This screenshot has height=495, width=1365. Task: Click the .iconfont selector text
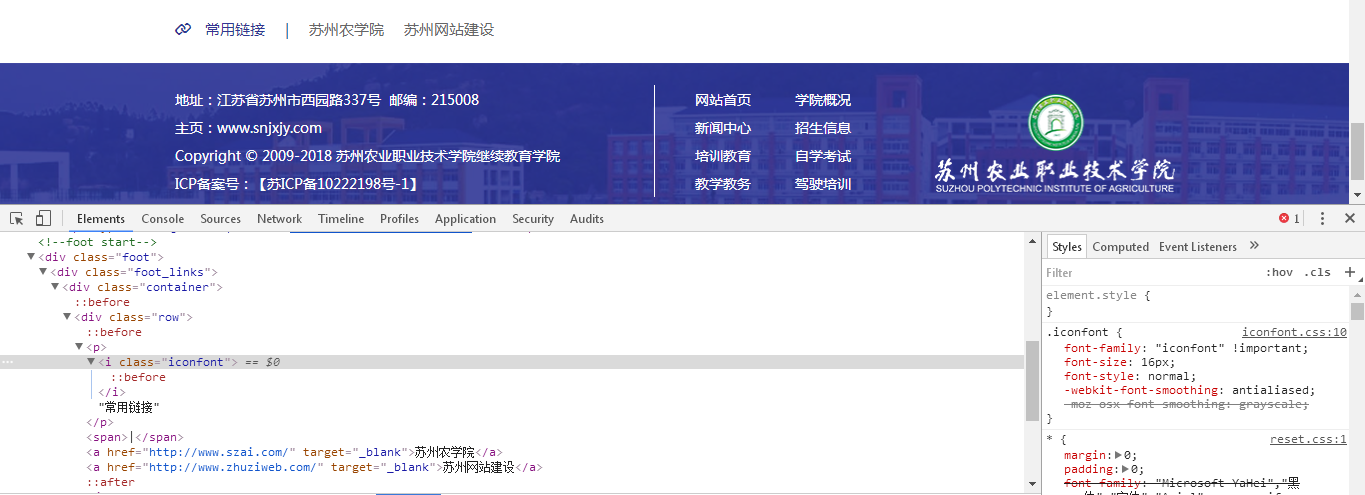pos(1078,332)
